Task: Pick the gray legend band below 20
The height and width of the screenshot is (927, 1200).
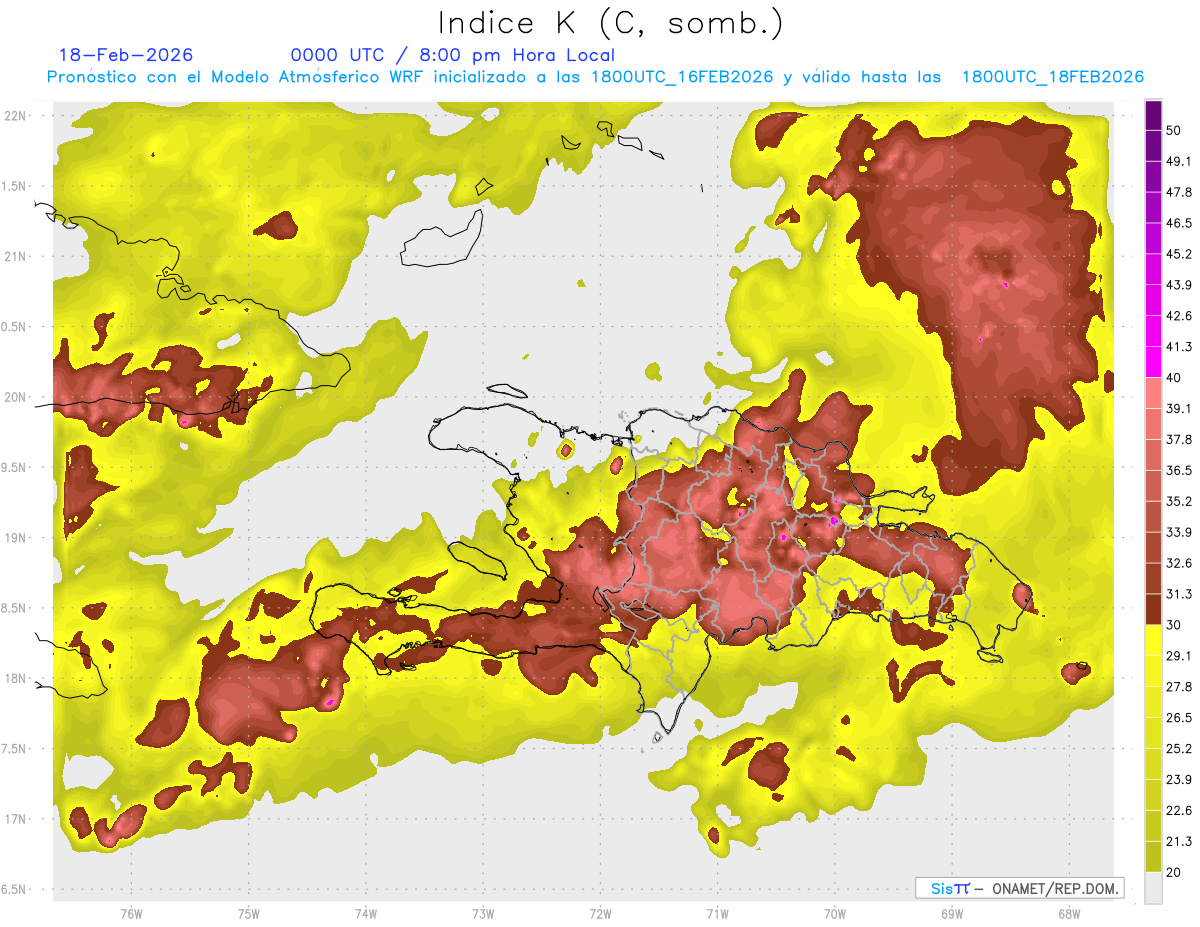Action: [x=1153, y=887]
